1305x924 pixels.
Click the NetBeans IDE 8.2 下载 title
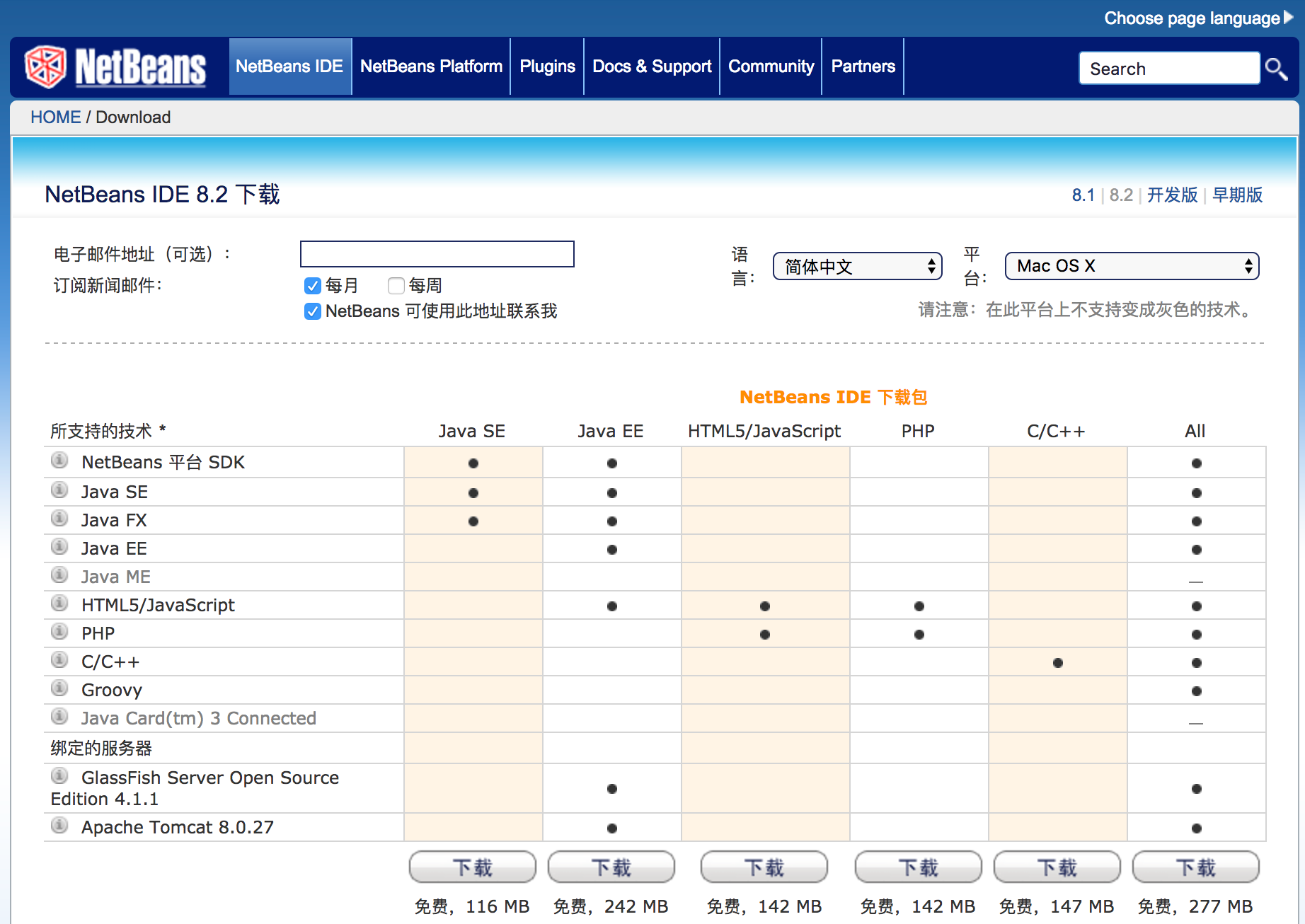pos(162,195)
